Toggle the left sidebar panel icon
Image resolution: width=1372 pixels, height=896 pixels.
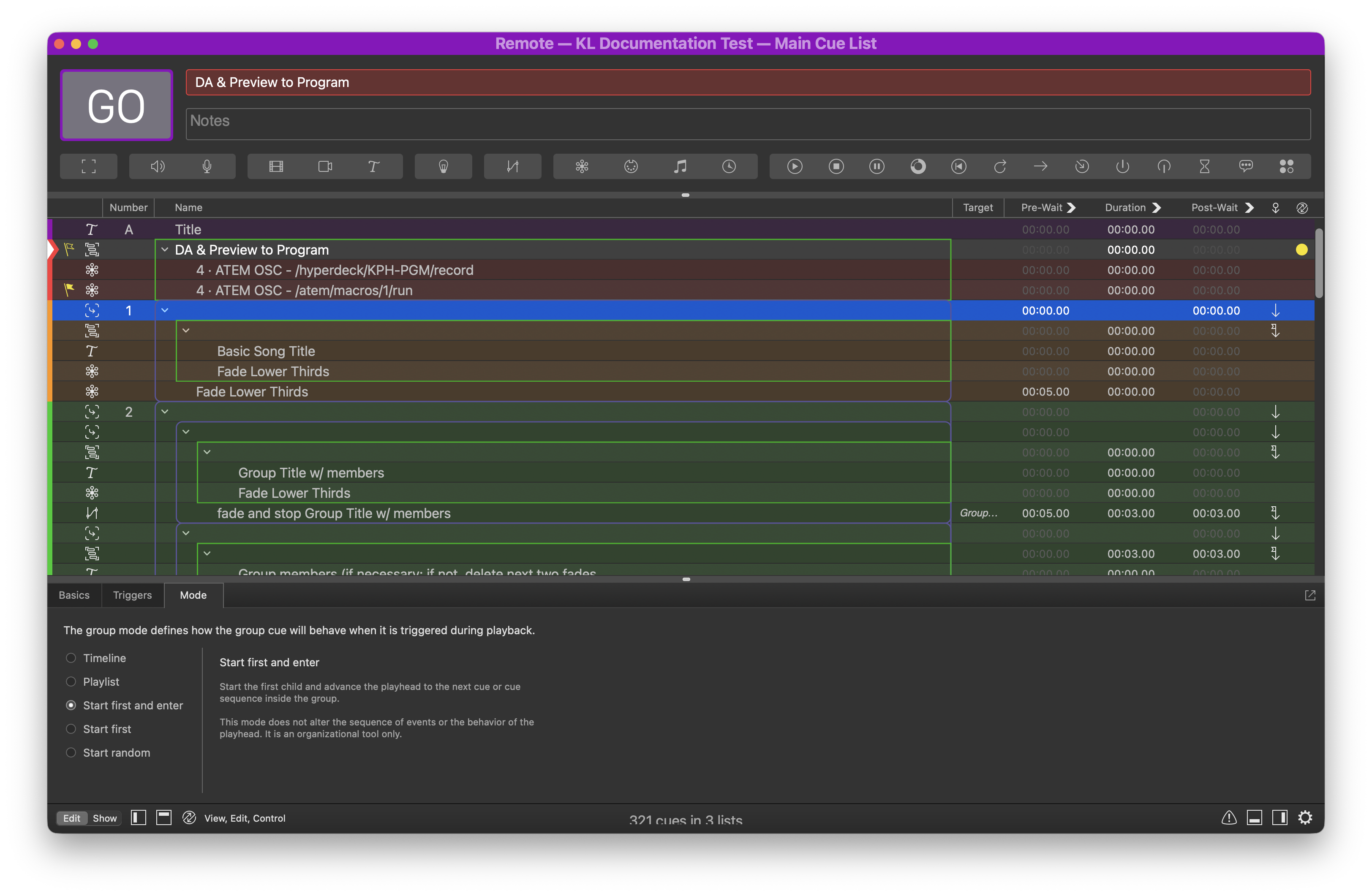139,817
